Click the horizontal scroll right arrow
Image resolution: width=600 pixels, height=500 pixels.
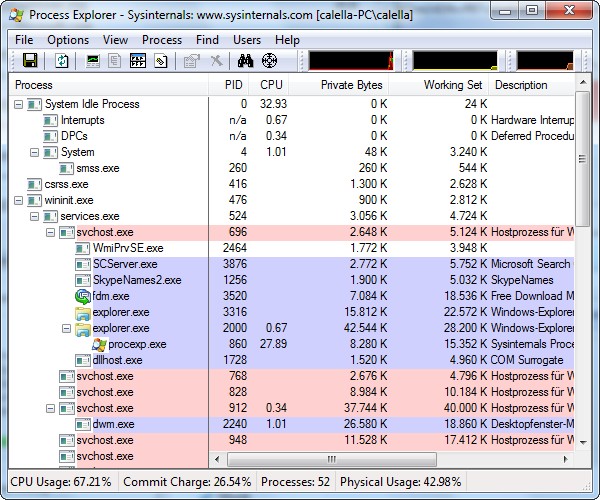(x=566, y=459)
